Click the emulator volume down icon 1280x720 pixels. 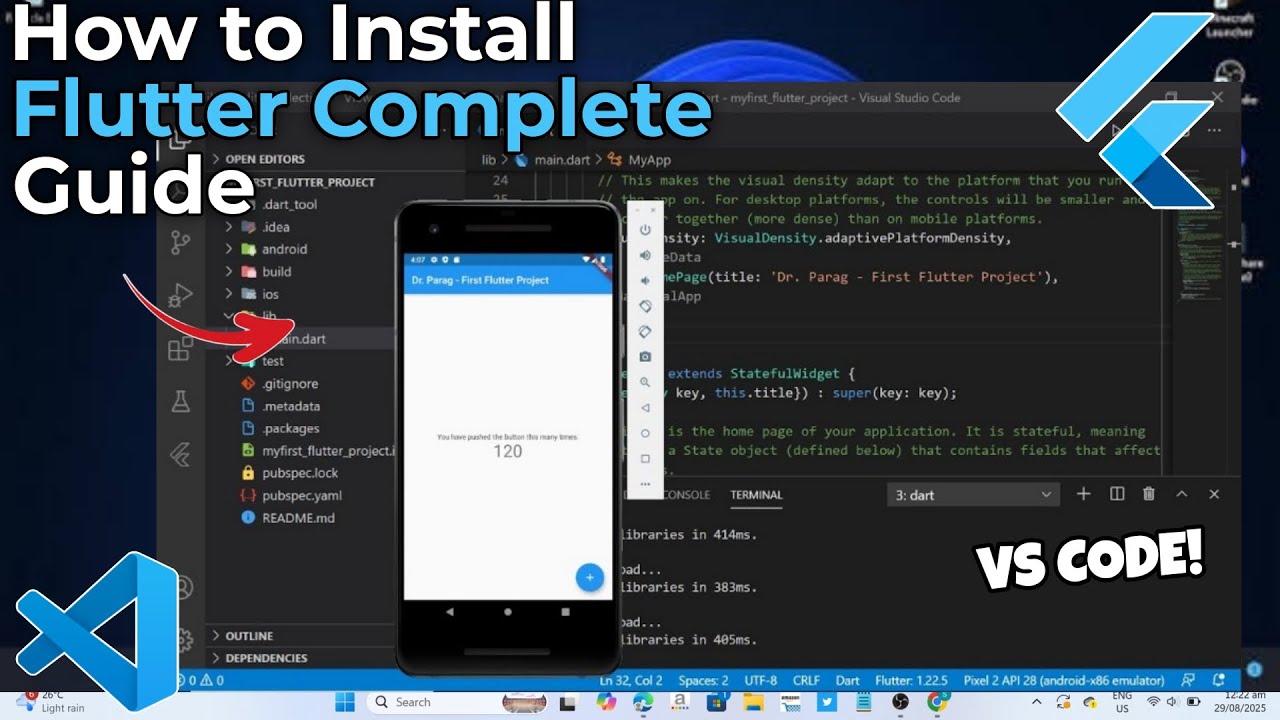645,280
